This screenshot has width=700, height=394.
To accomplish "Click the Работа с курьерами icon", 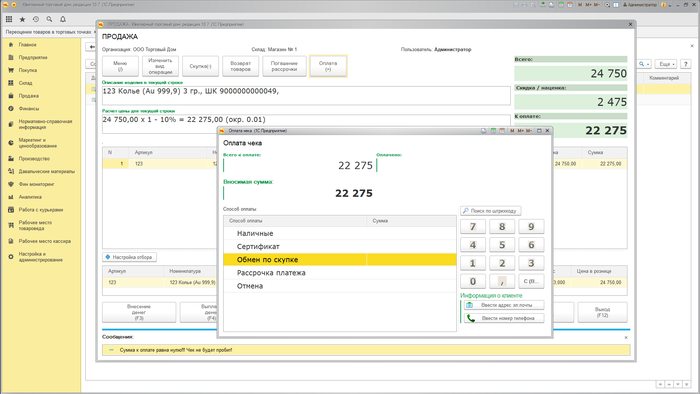I will [11, 210].
